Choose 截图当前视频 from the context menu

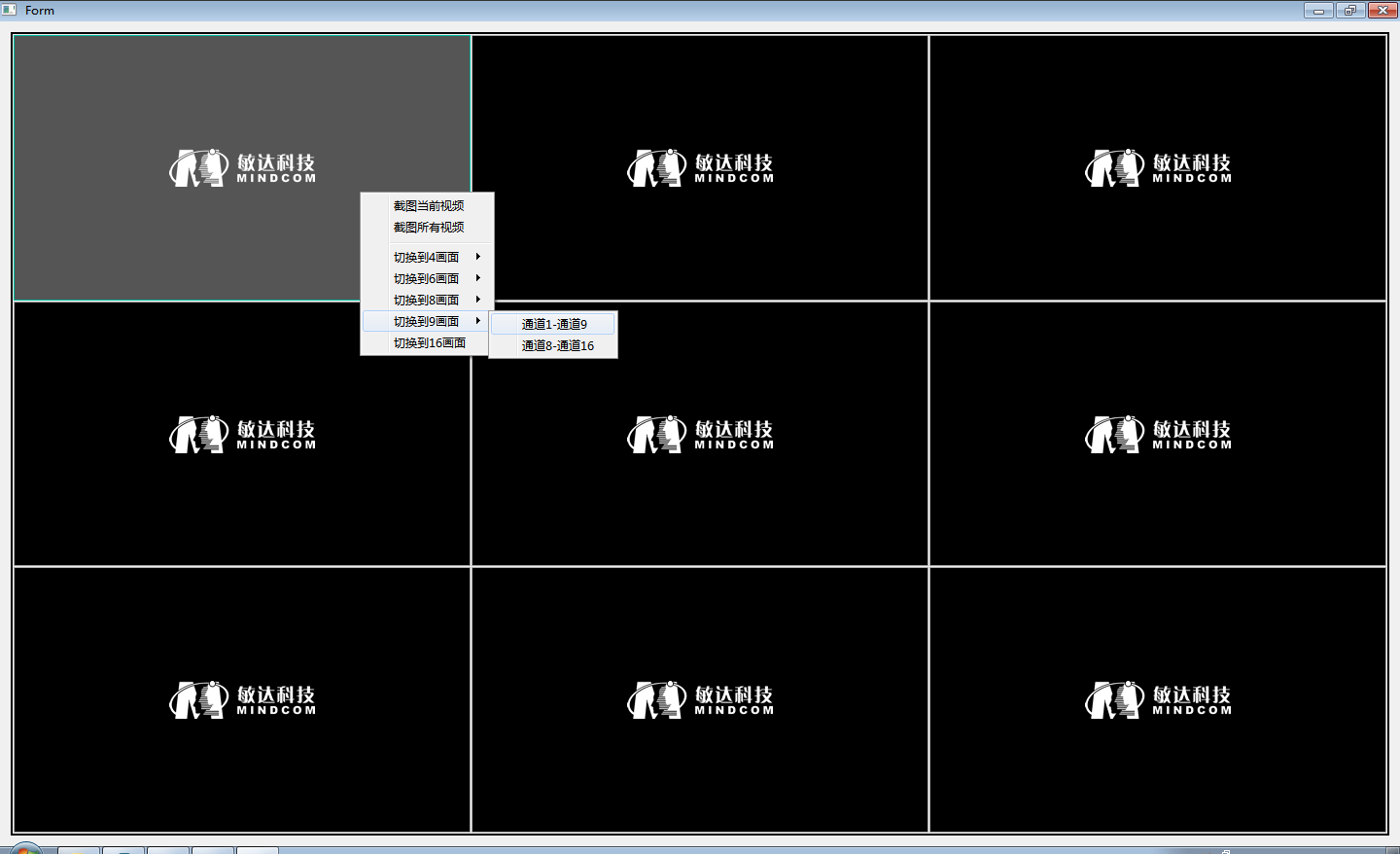point(428,206)
